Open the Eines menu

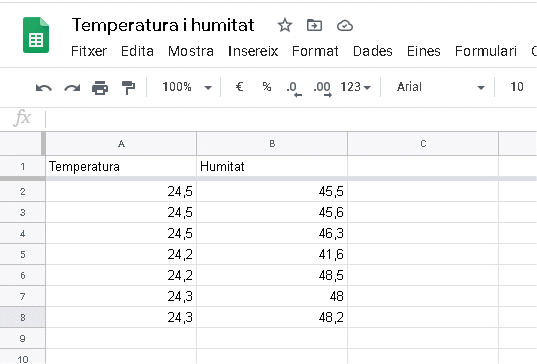424,51
